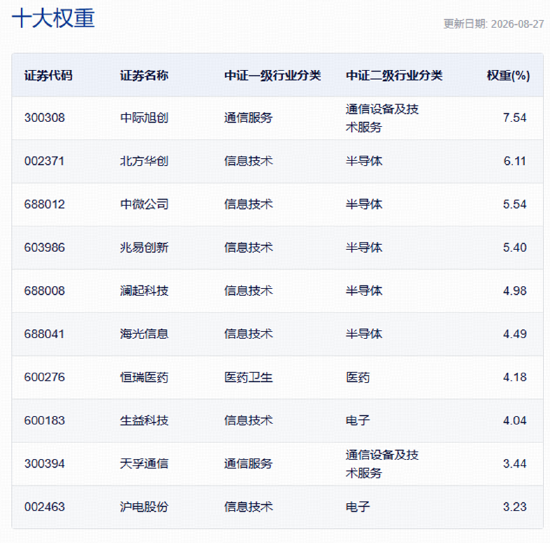
Task: Select stock code 300394
Action: click(45, 464)
